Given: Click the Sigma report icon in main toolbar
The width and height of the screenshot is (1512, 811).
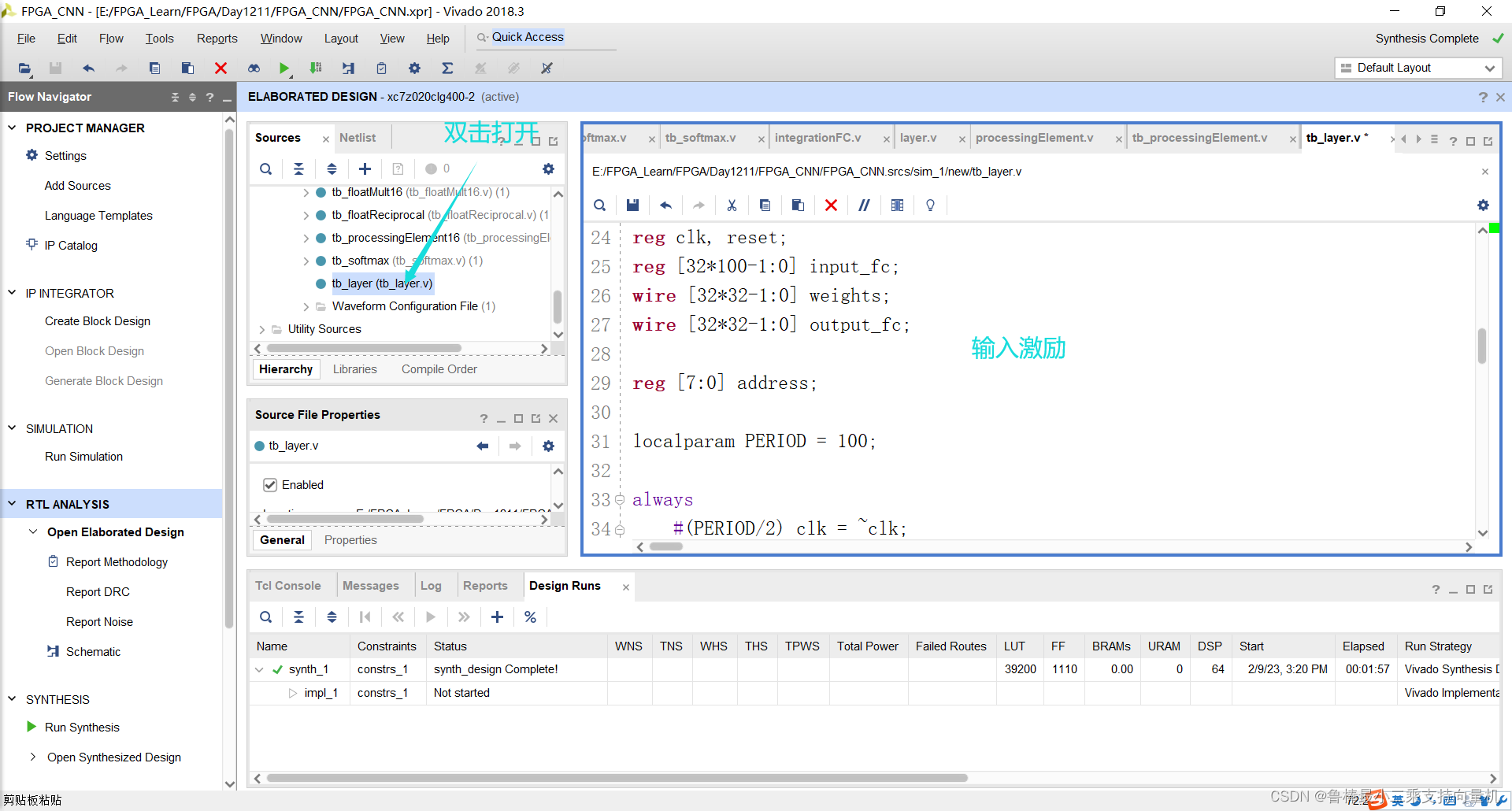Looking at the screenshot, I should point(447,69).
